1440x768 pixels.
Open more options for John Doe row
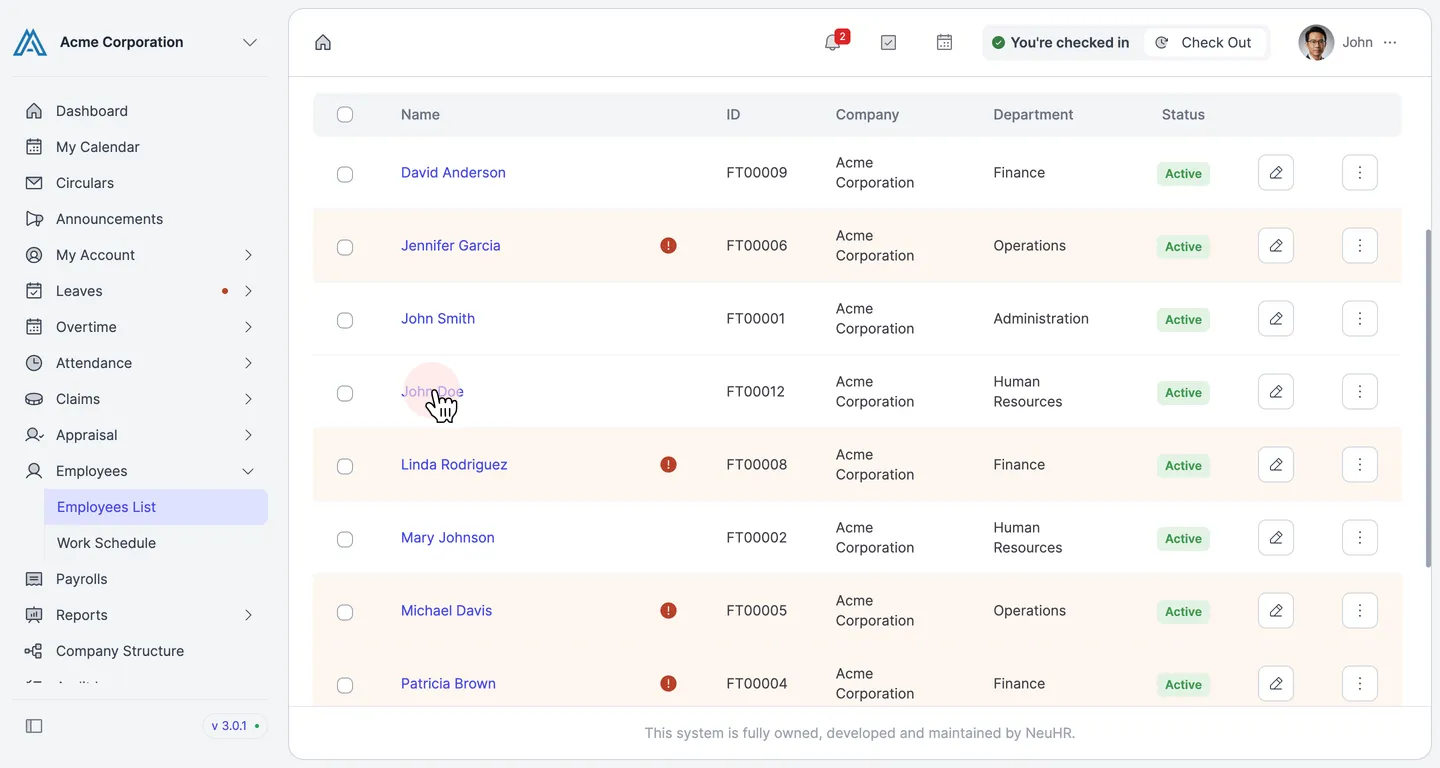(x=1360, y=391)
